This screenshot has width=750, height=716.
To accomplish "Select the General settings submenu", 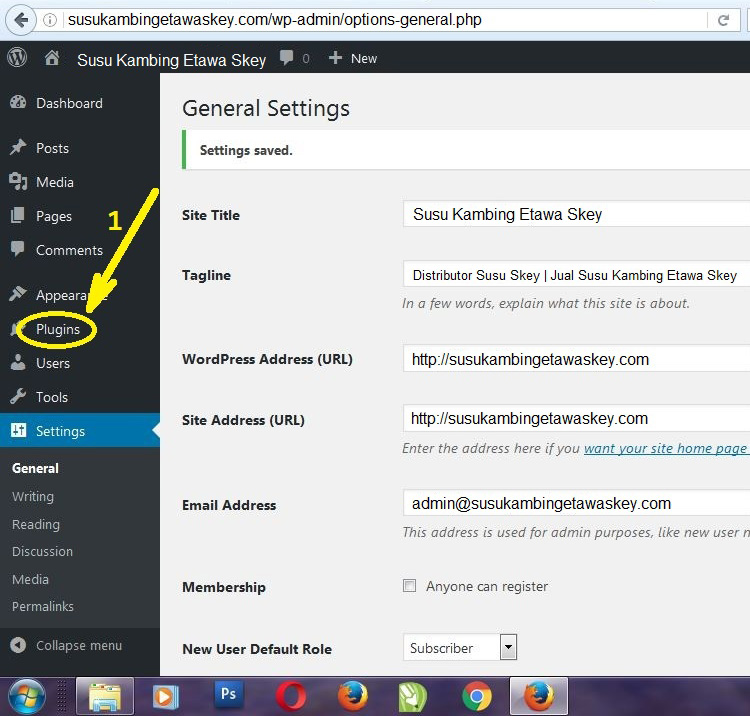I will [x=35, y=468].
